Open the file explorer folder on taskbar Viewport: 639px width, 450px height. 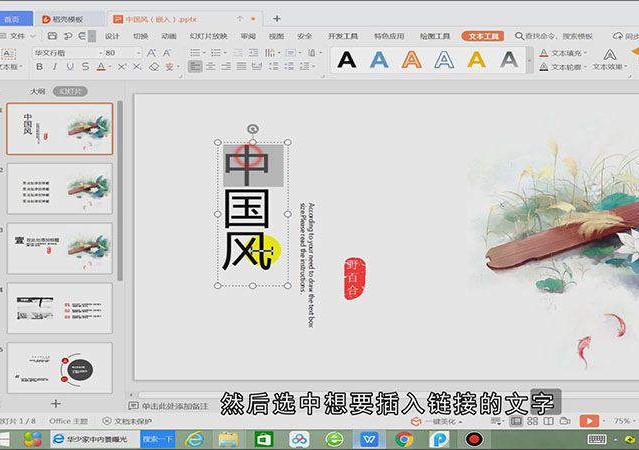[x=229, y=439]
